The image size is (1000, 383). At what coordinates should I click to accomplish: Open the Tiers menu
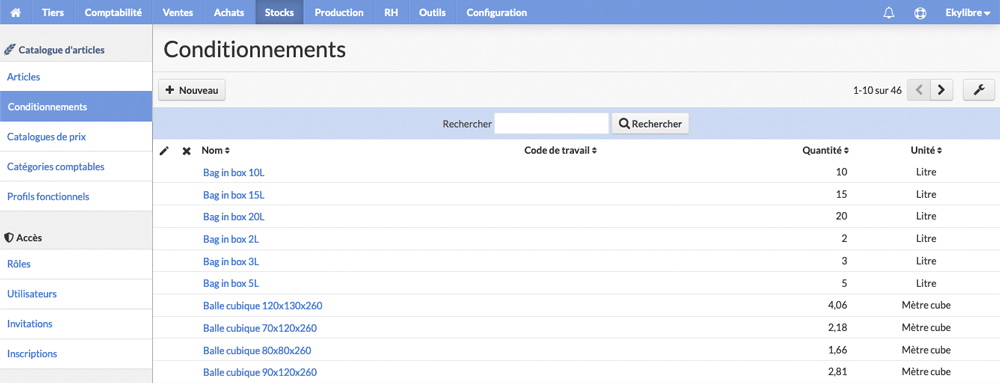click(53, 12)
